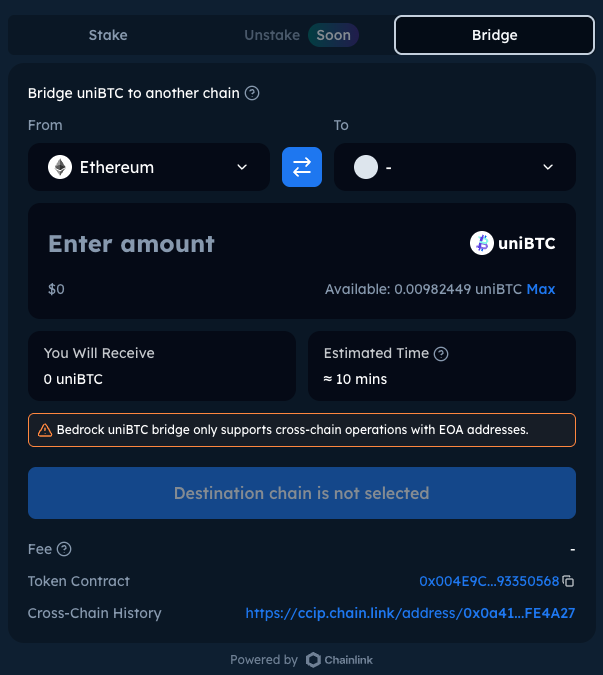Screen dimensions: 603x675
Task: Copy the token contract address icon
Action: [568, 581]
